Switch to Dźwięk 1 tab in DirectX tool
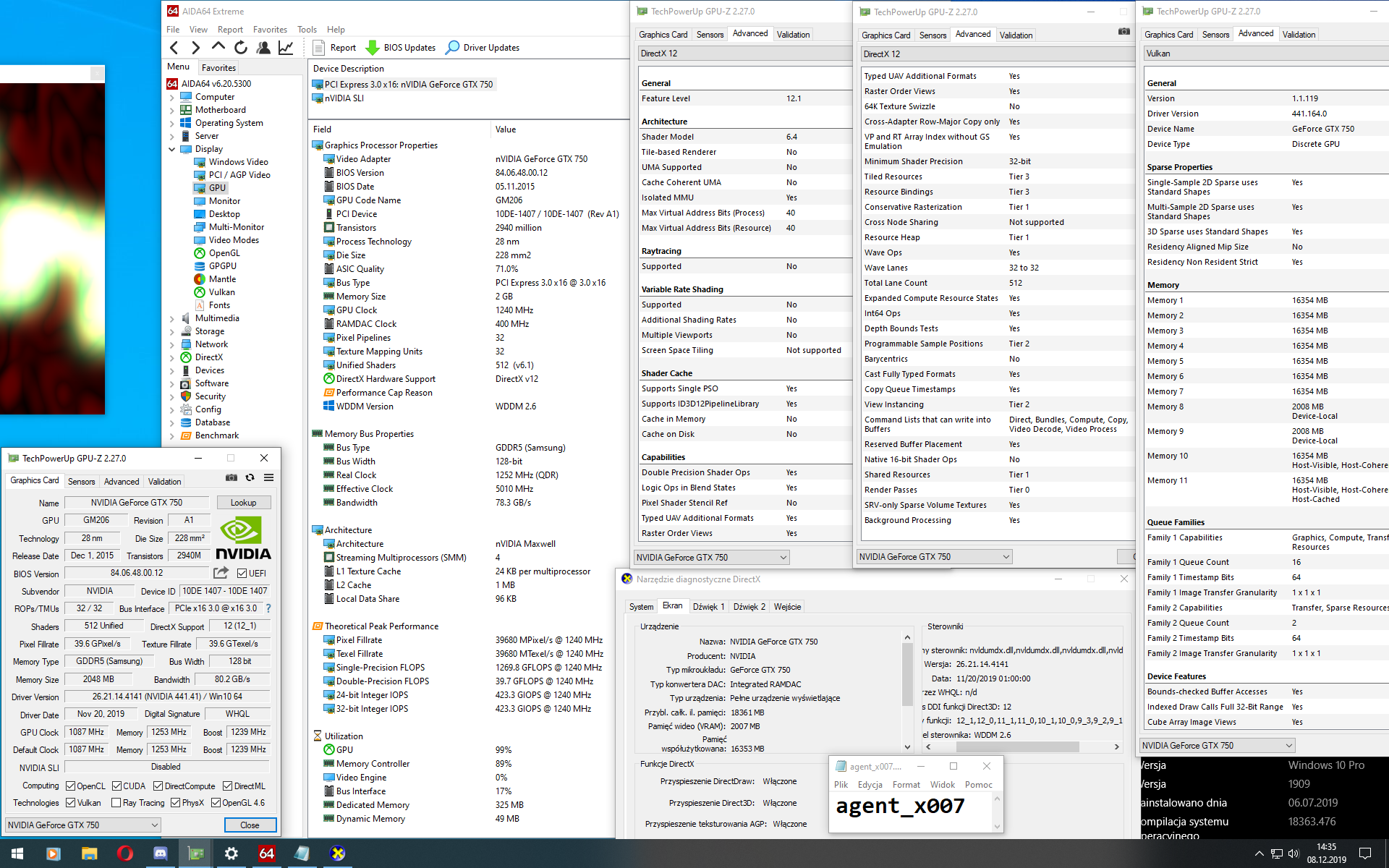Screen dimensions: 1389x868 coord(708,607)
